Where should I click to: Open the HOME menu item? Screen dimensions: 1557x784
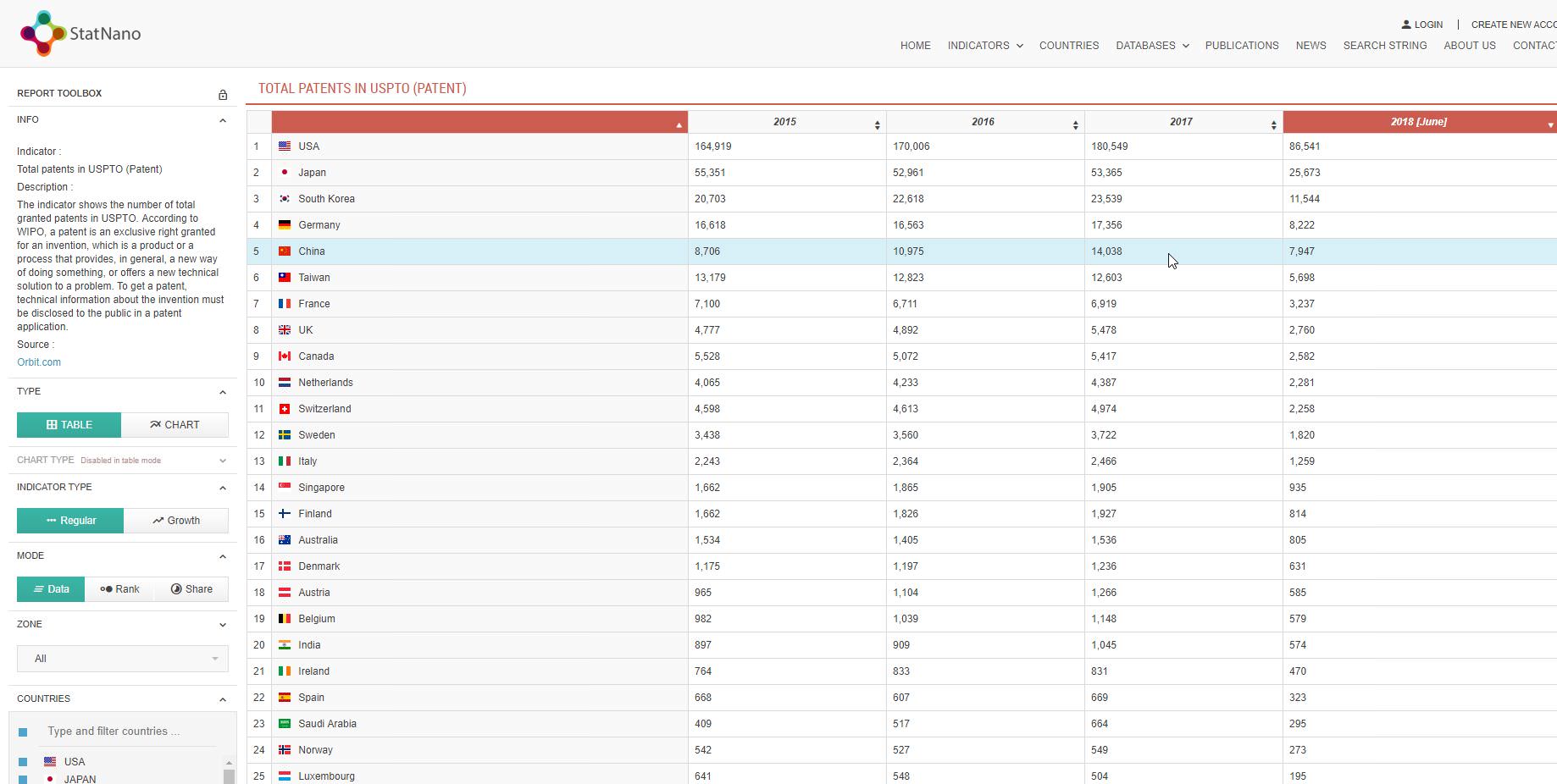click(x=916, y=46)
